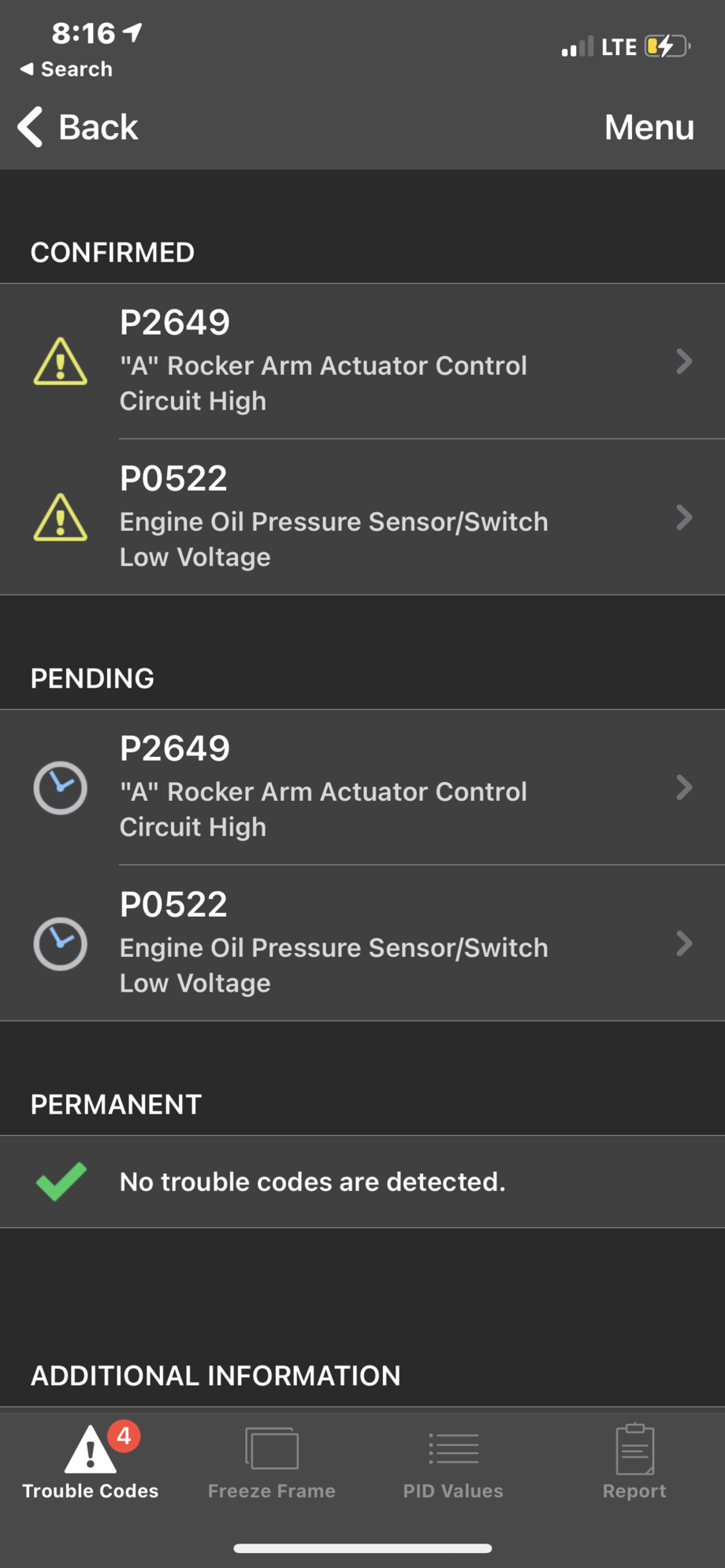The image size is (725, 1568).
Task: Expand pending P0522 details via chevron
Action: pos(684,943)
